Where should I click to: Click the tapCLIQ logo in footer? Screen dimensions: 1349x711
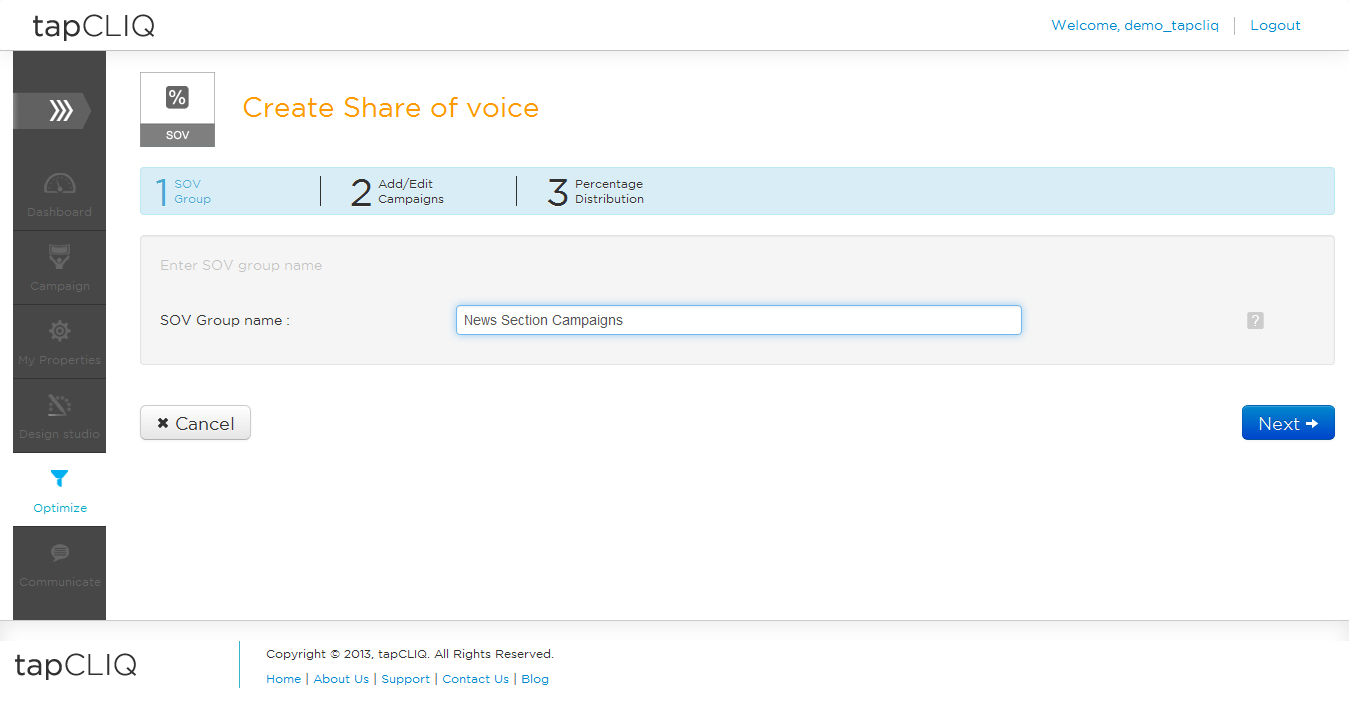[76, 665]
